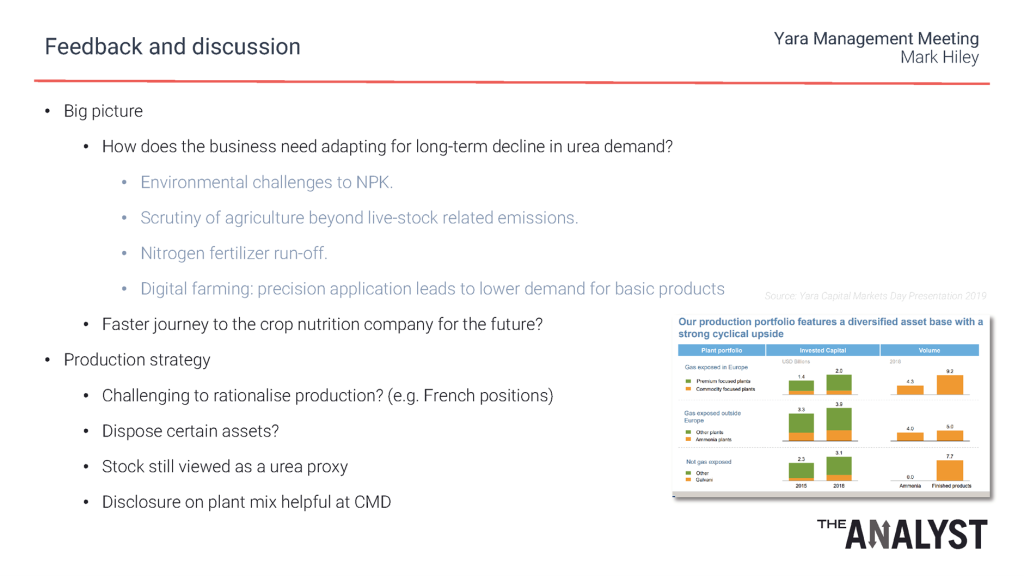
Task: Select the Production strategy heading bullet
Action: pos(137,360)
